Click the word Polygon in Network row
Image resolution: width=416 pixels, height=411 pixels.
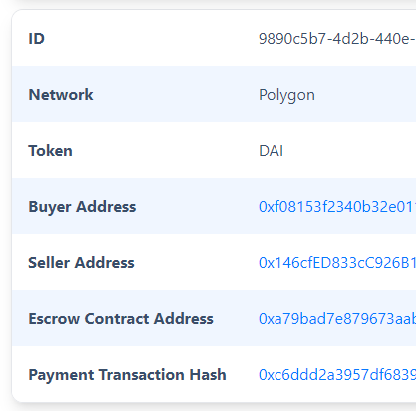pyautogui.click(x=287, y=95)
